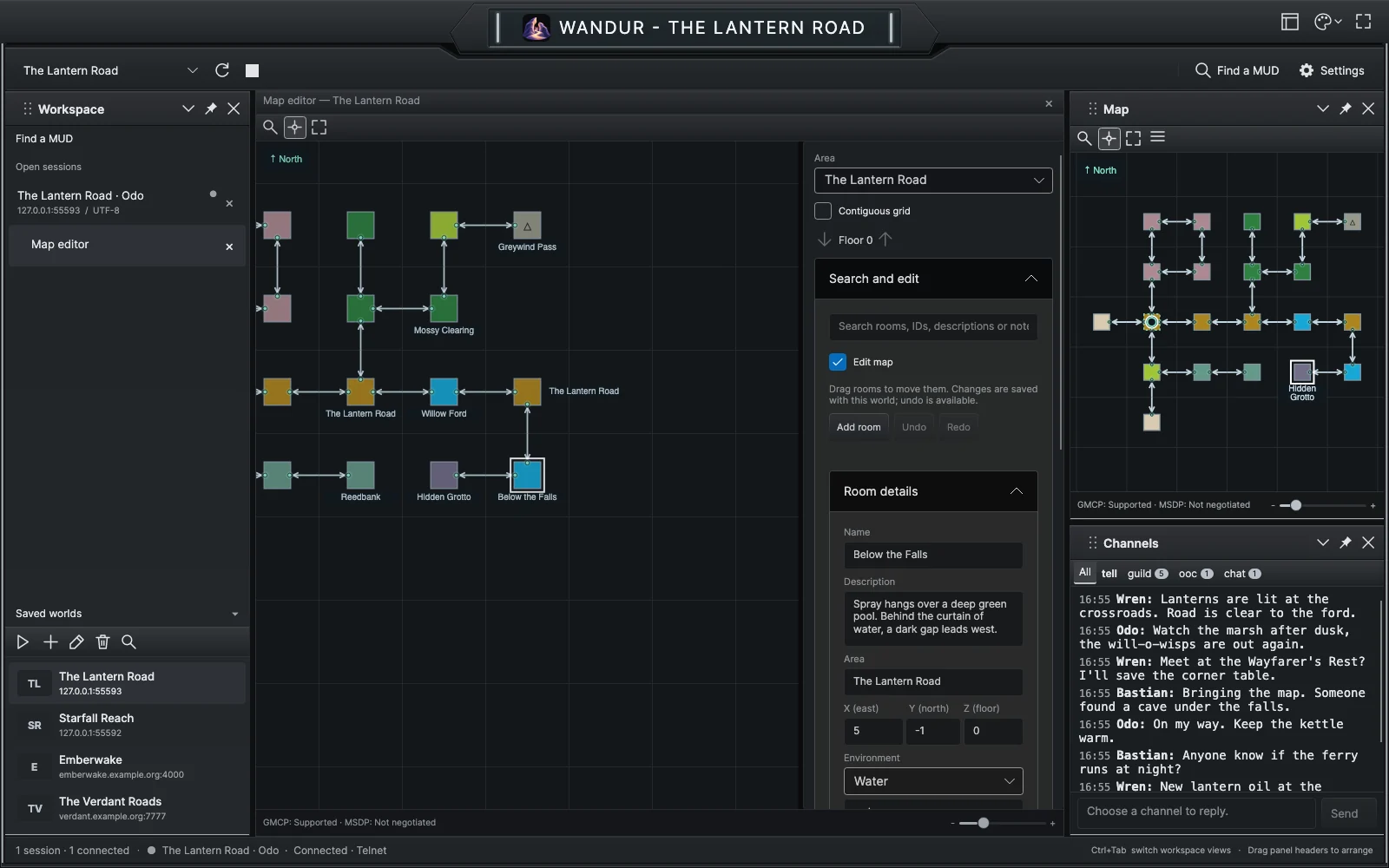Click the channel reply input field
The image size is (1389, 868).
tap(1195, 812)
